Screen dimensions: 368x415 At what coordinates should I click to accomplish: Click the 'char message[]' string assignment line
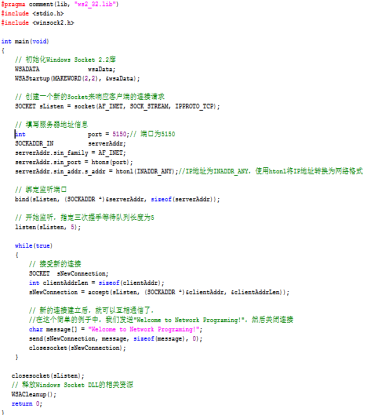point(116,329)
